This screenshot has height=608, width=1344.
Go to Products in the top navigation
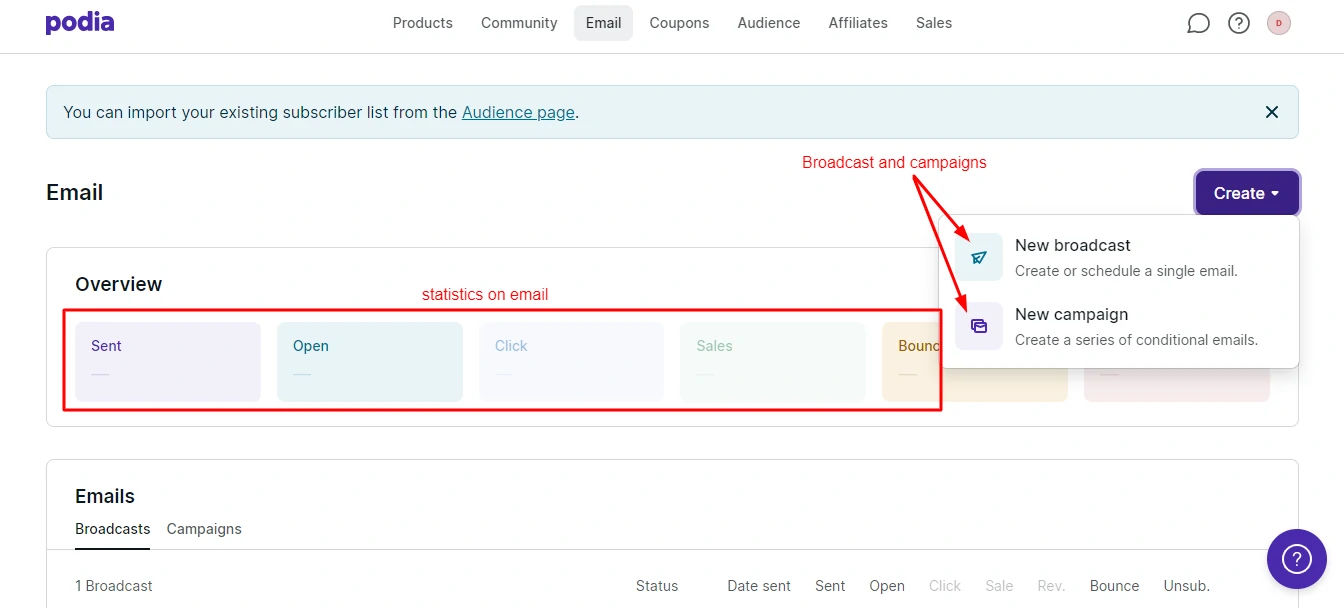click(423, 23)
